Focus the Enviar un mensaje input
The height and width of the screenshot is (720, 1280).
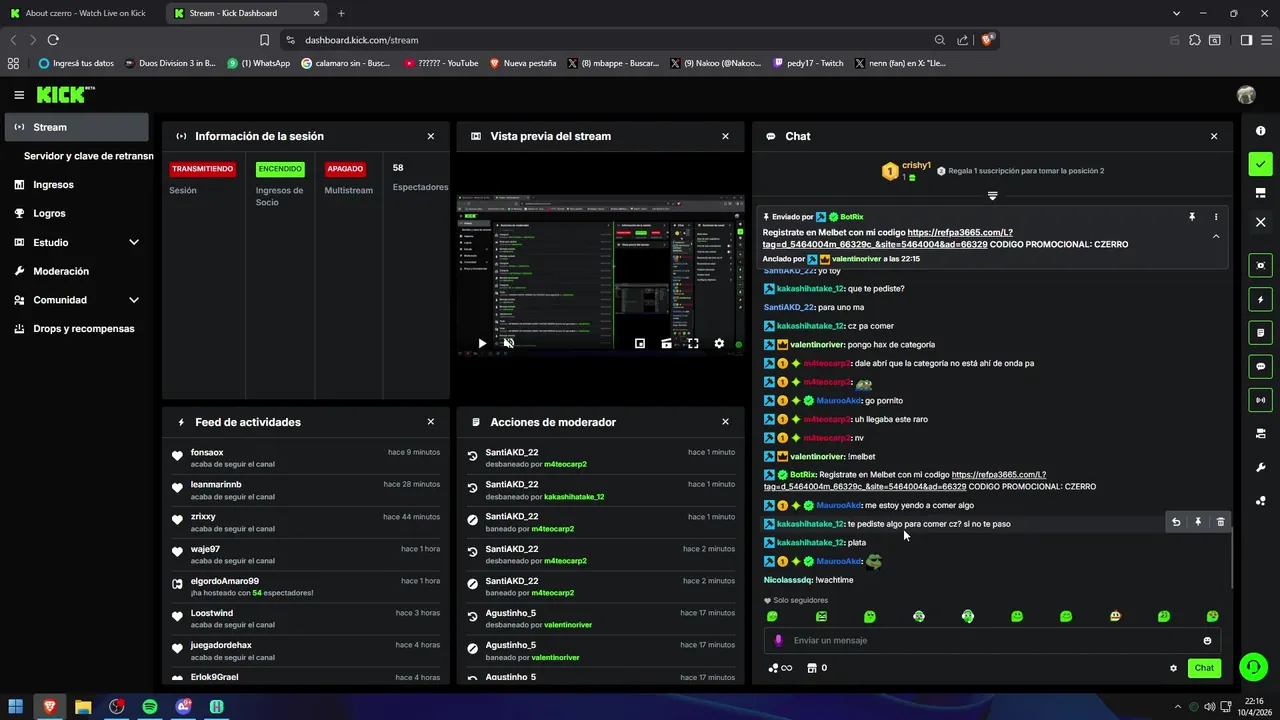(992, 641)
